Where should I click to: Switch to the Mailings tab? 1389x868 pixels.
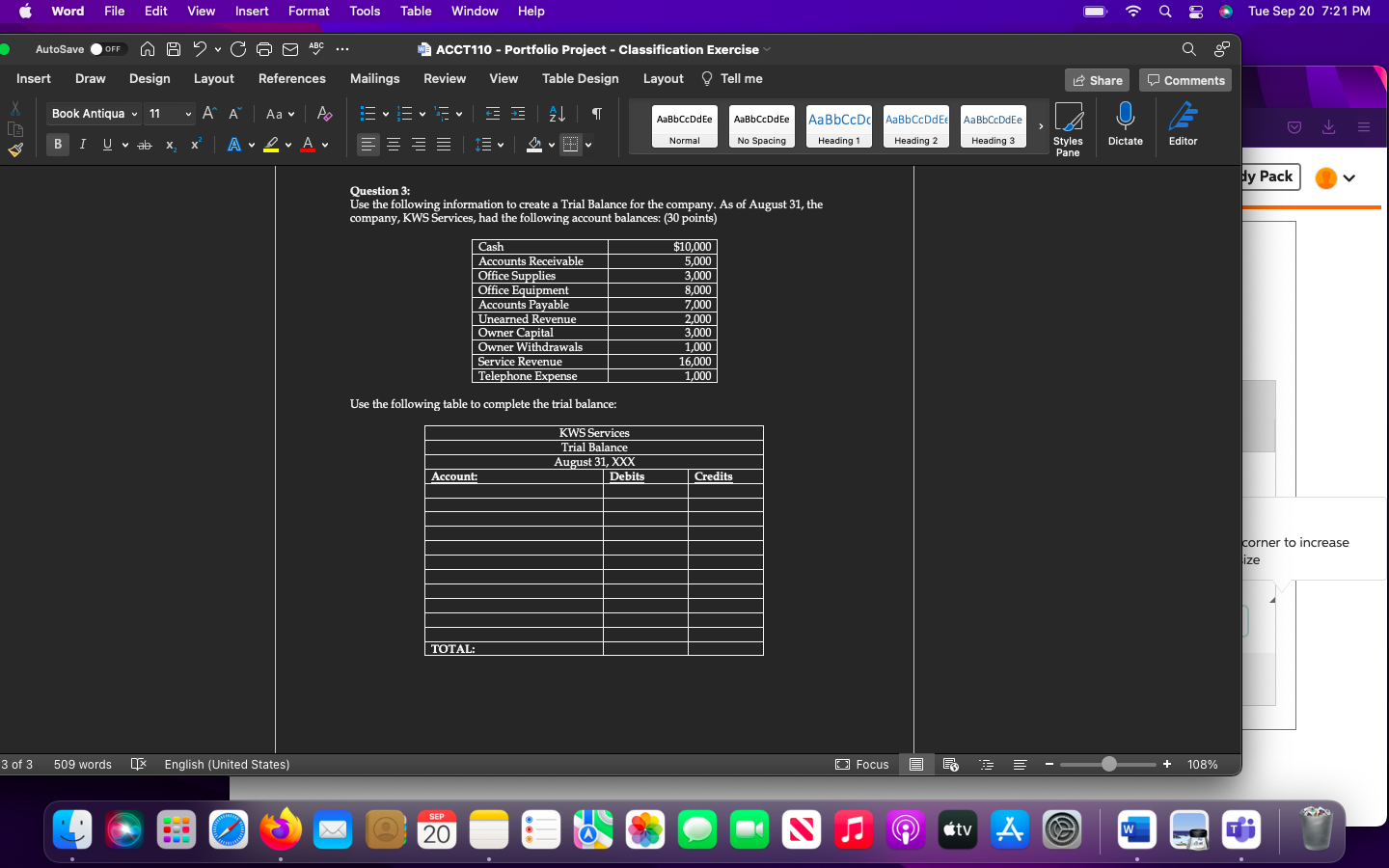pos(374,79)
